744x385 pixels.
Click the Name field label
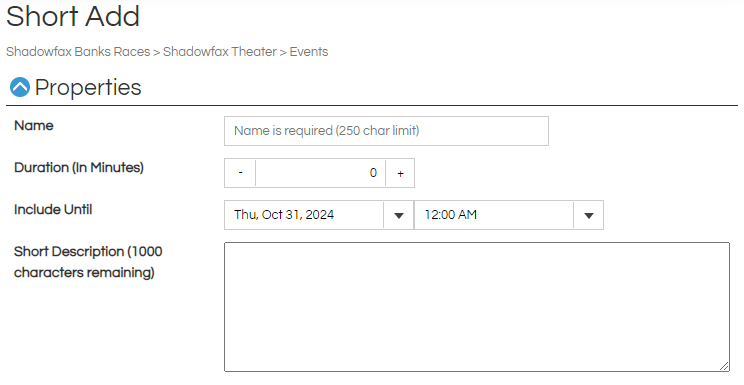click(x=34, y=126)
